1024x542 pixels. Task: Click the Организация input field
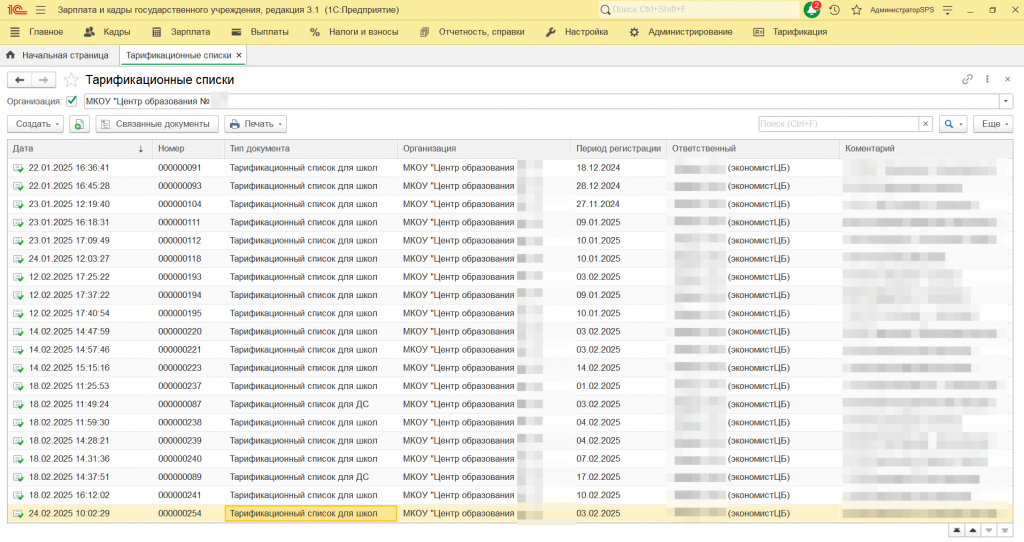[542, 101]
